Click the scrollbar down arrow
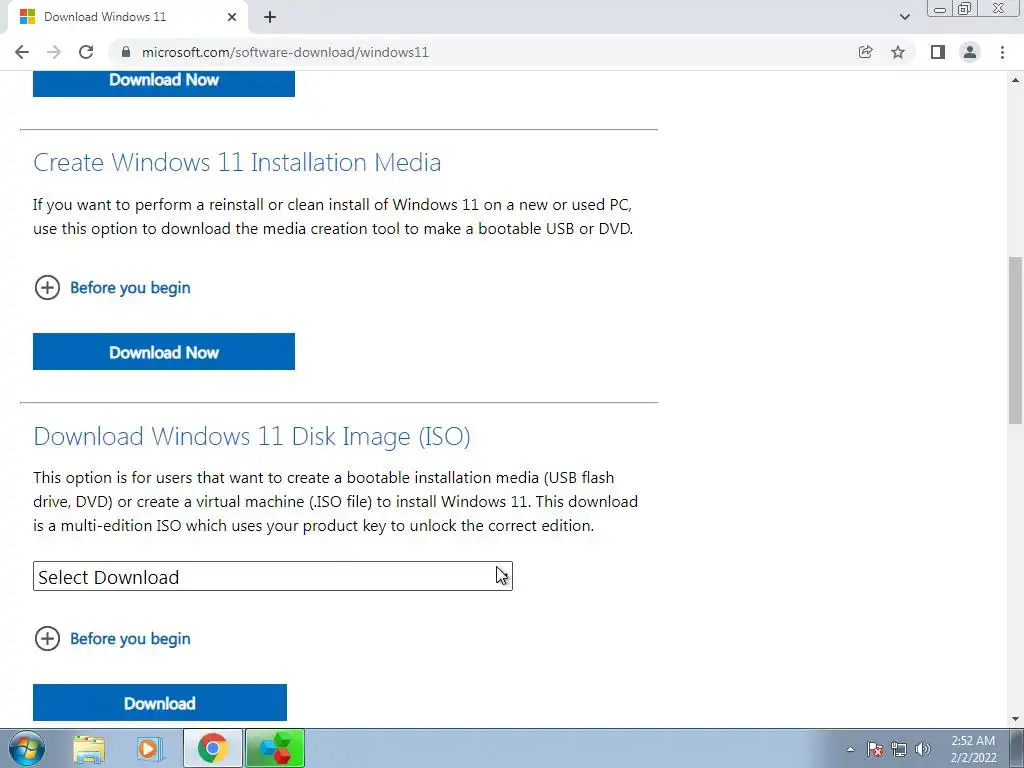Viewport: 1024px width, 768px height. [1015, 719]
